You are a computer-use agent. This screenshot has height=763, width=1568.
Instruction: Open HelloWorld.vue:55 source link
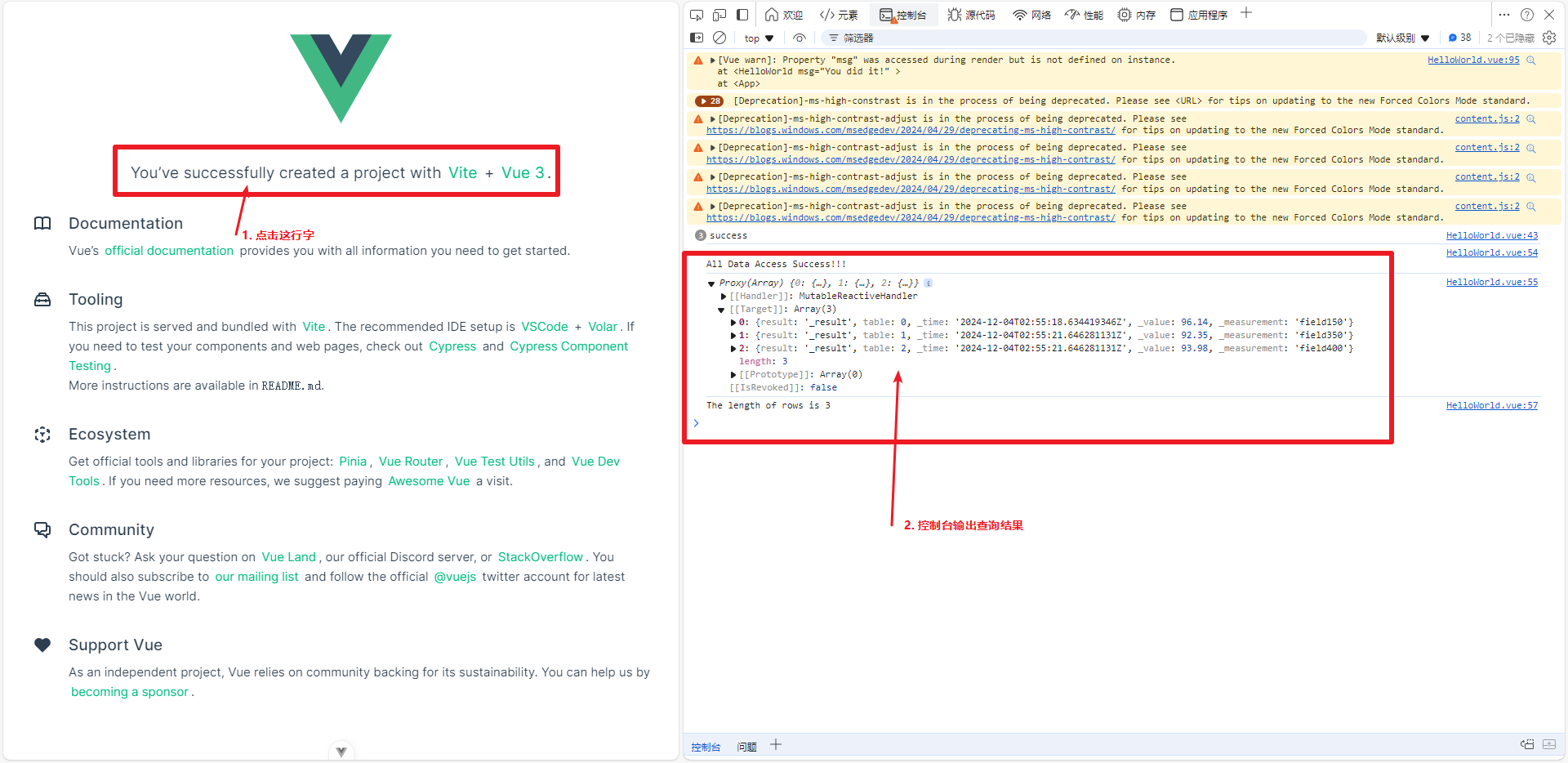click(x=1492, y=282)
